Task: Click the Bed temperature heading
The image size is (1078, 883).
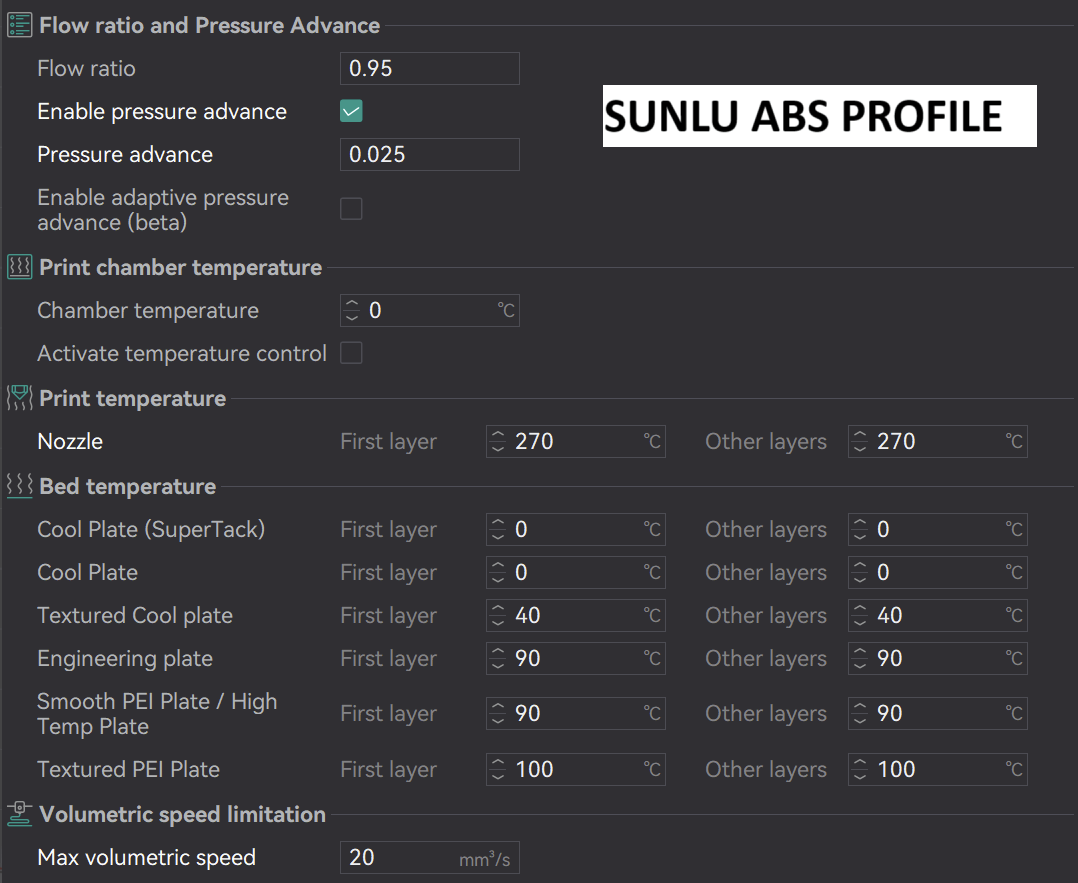Action: tap(128, 486)
